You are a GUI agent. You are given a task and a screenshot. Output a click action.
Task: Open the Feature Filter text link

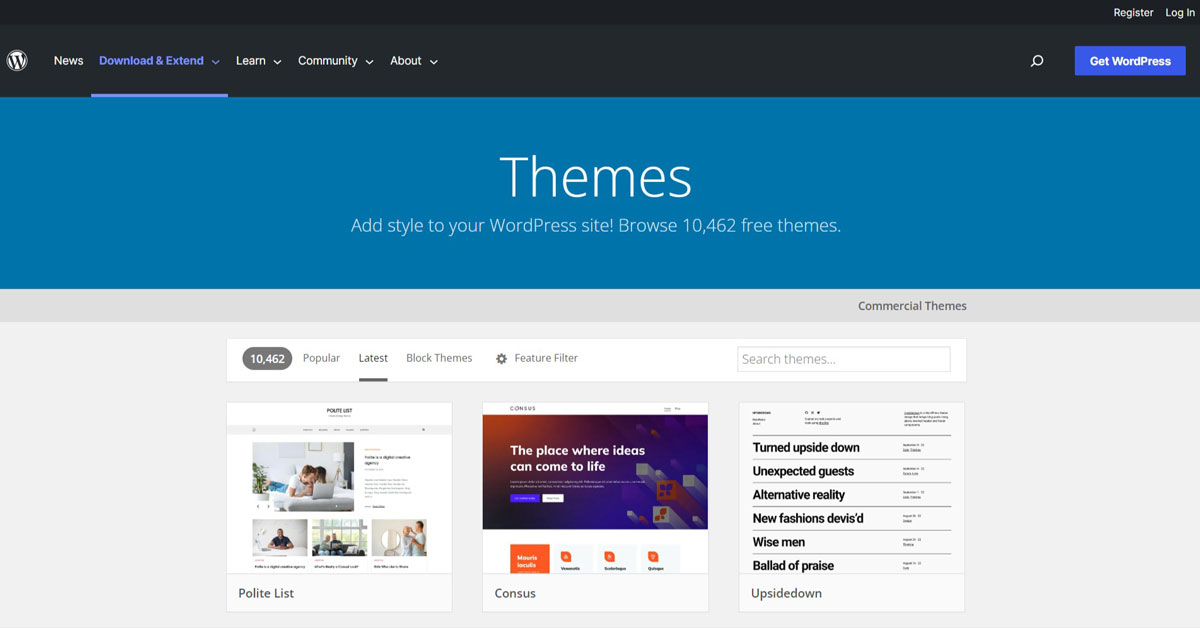pyautogui.click(x=546, y=358)
